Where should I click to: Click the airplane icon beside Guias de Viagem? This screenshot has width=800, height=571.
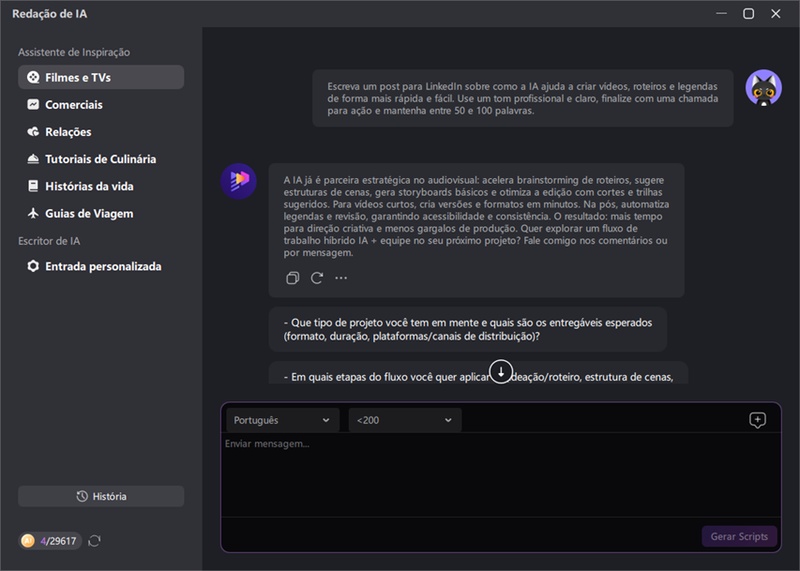33,213
